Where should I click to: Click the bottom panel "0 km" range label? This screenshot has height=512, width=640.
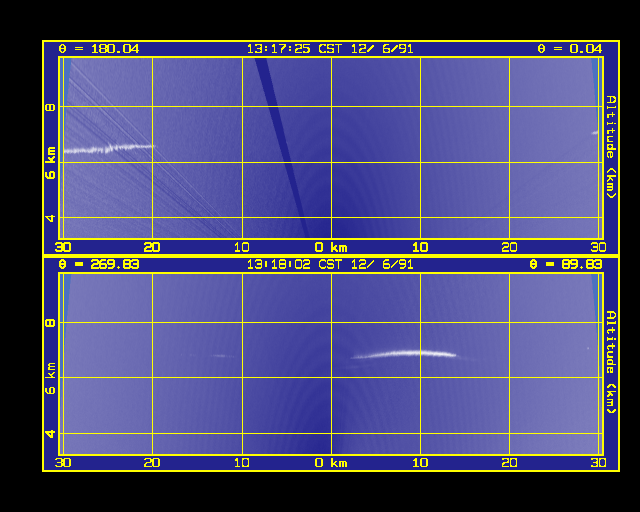pyautogui.click(x=331, y=463)
